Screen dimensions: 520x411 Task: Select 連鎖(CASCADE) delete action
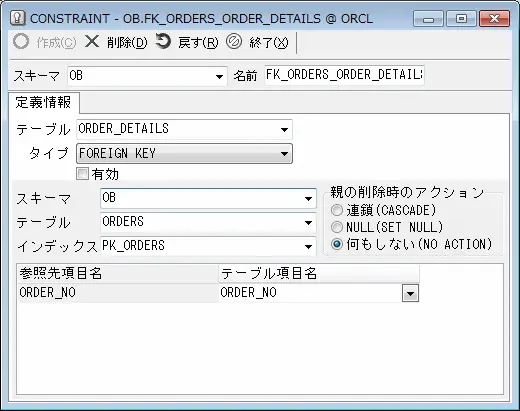(x=337, y=210)
